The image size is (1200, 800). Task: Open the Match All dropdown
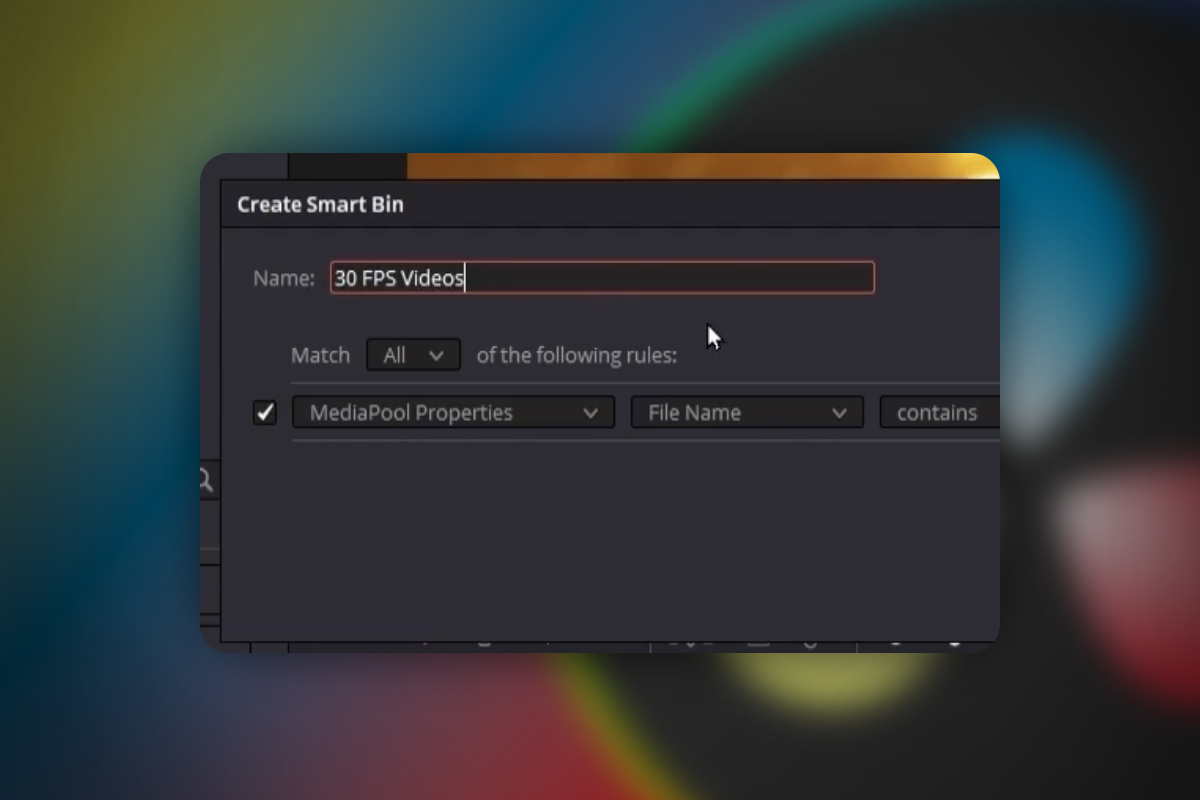[x=413, y=355]
